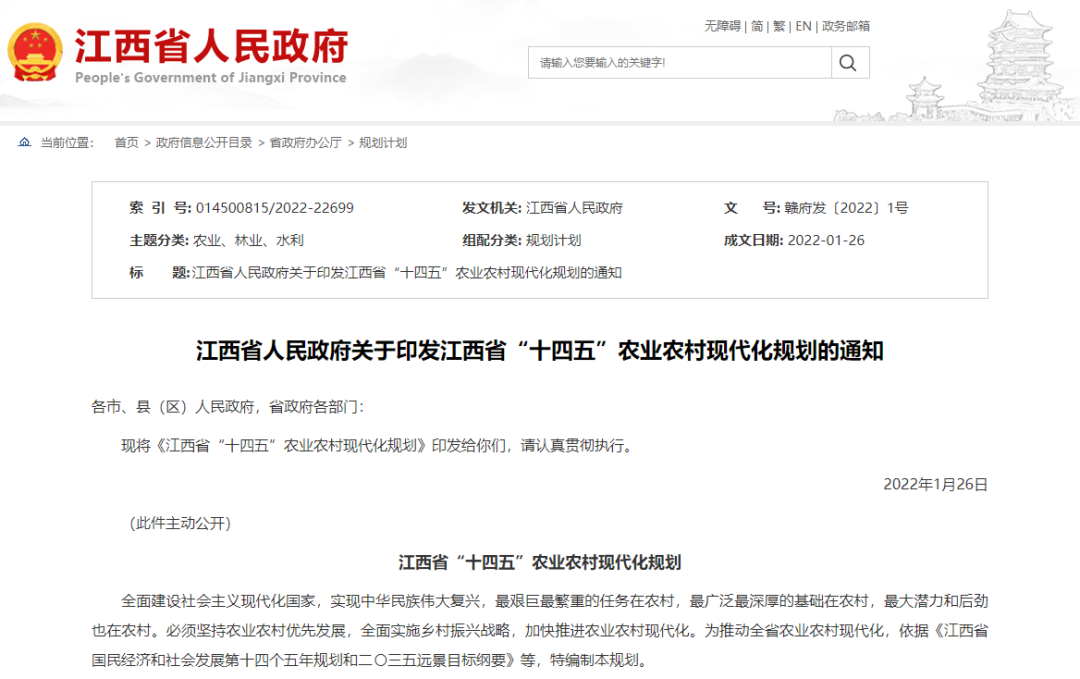Click the 成文日期 value 2022-01-26
Viewport: 1080px width, 679px height.
[x=826, y=240]
